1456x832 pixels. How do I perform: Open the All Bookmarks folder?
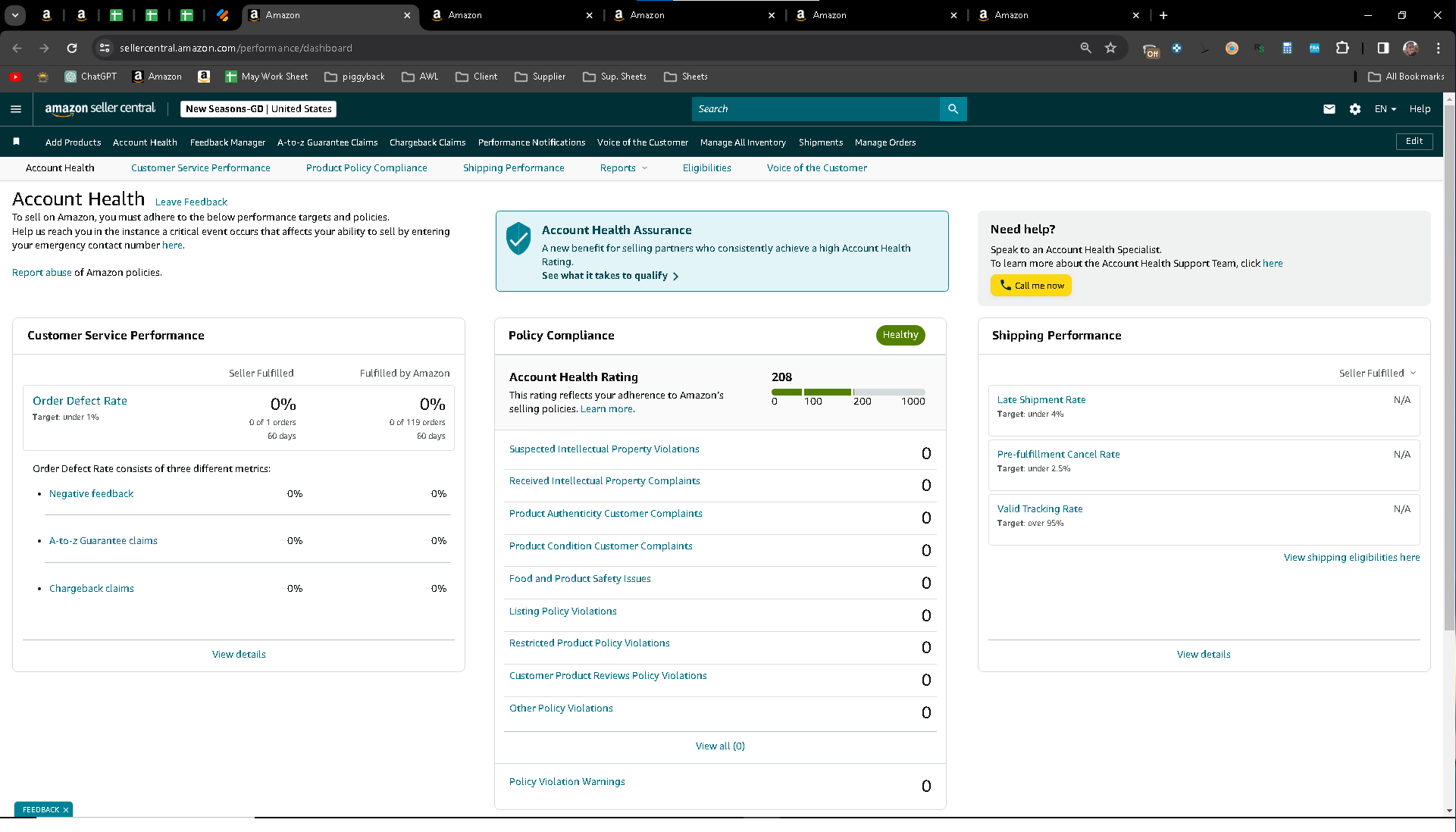pos(1407,77)
